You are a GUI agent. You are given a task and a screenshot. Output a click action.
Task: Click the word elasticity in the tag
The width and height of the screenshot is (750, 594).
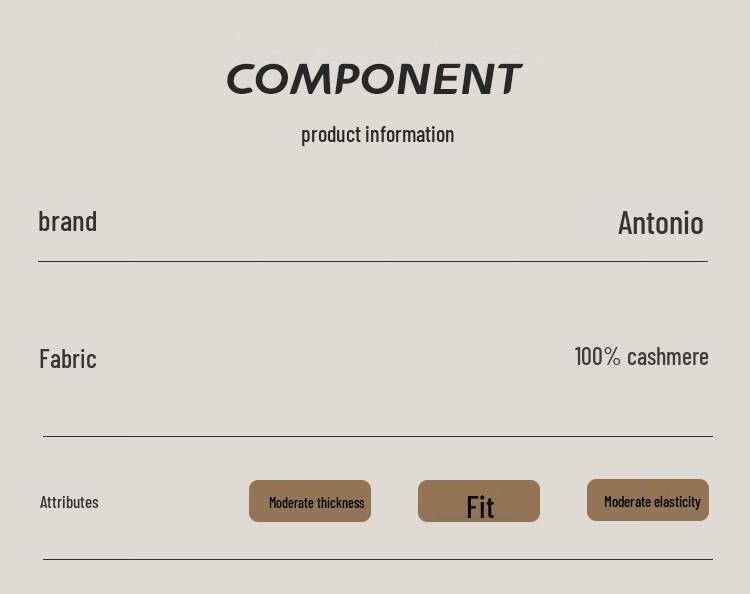[677, 502]
